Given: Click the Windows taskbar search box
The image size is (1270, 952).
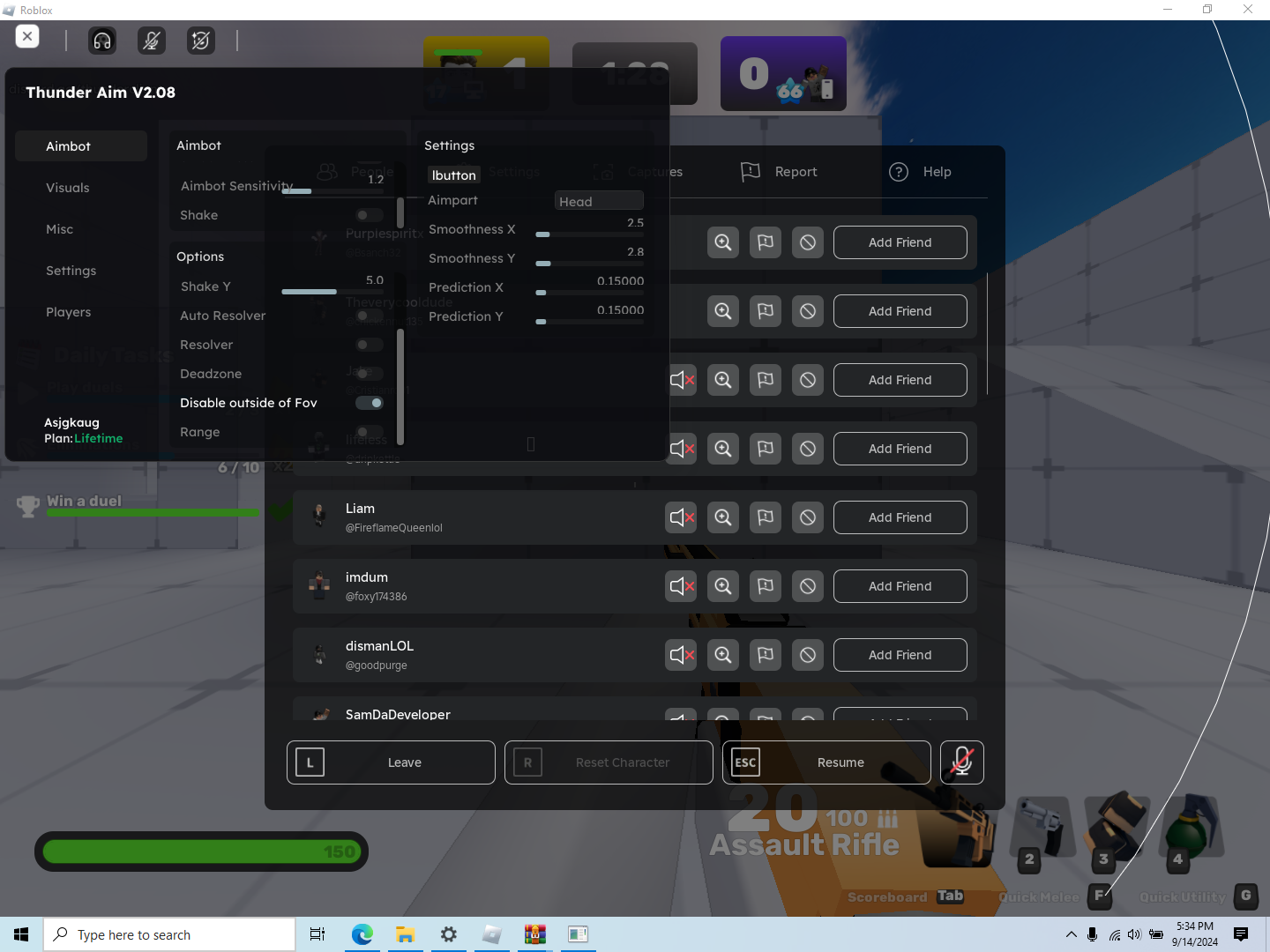Looking at the screenshot, I should (x=169, y=934).
